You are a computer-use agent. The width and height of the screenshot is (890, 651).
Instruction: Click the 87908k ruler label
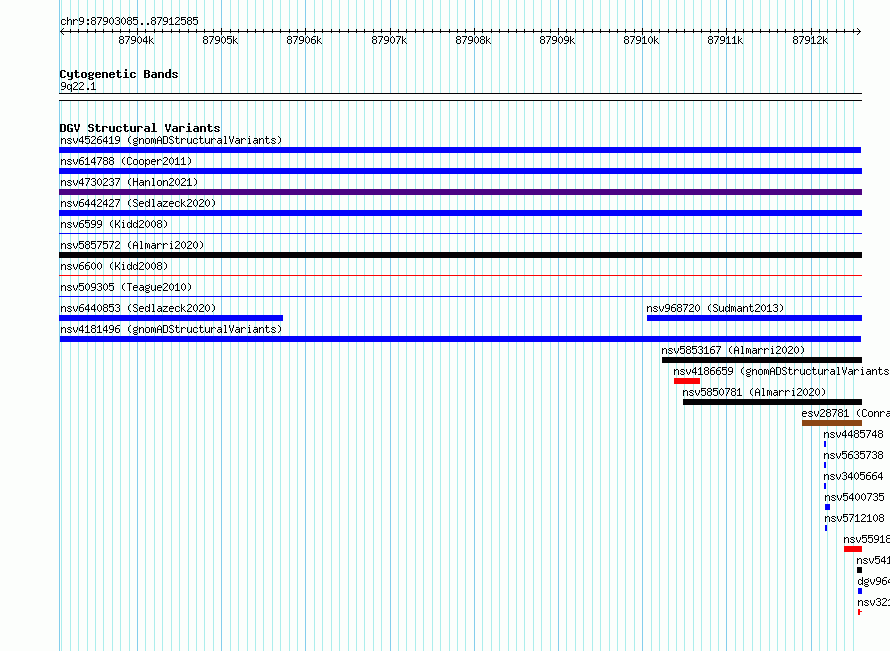click(x=473, y=40)
